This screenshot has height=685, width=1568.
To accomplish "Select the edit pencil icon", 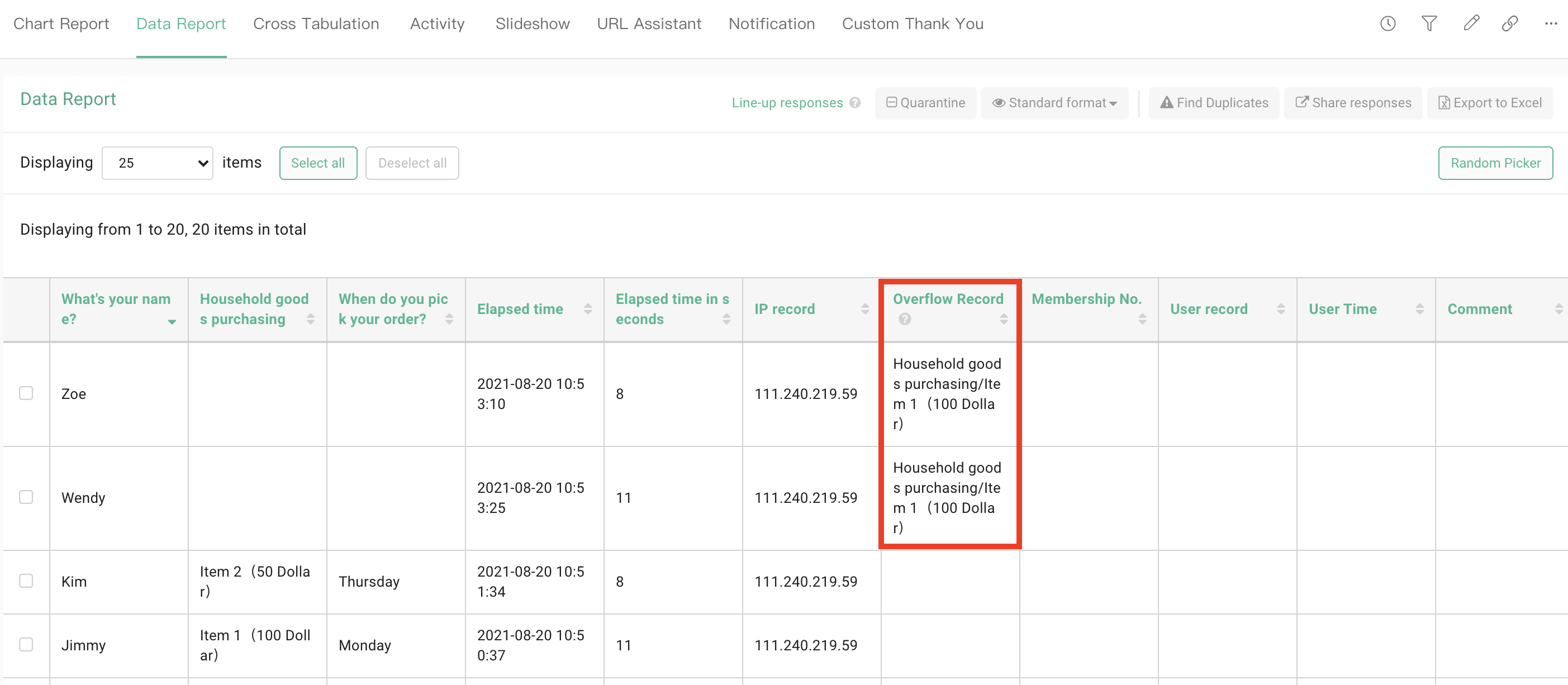I will tap(1471, 23).
